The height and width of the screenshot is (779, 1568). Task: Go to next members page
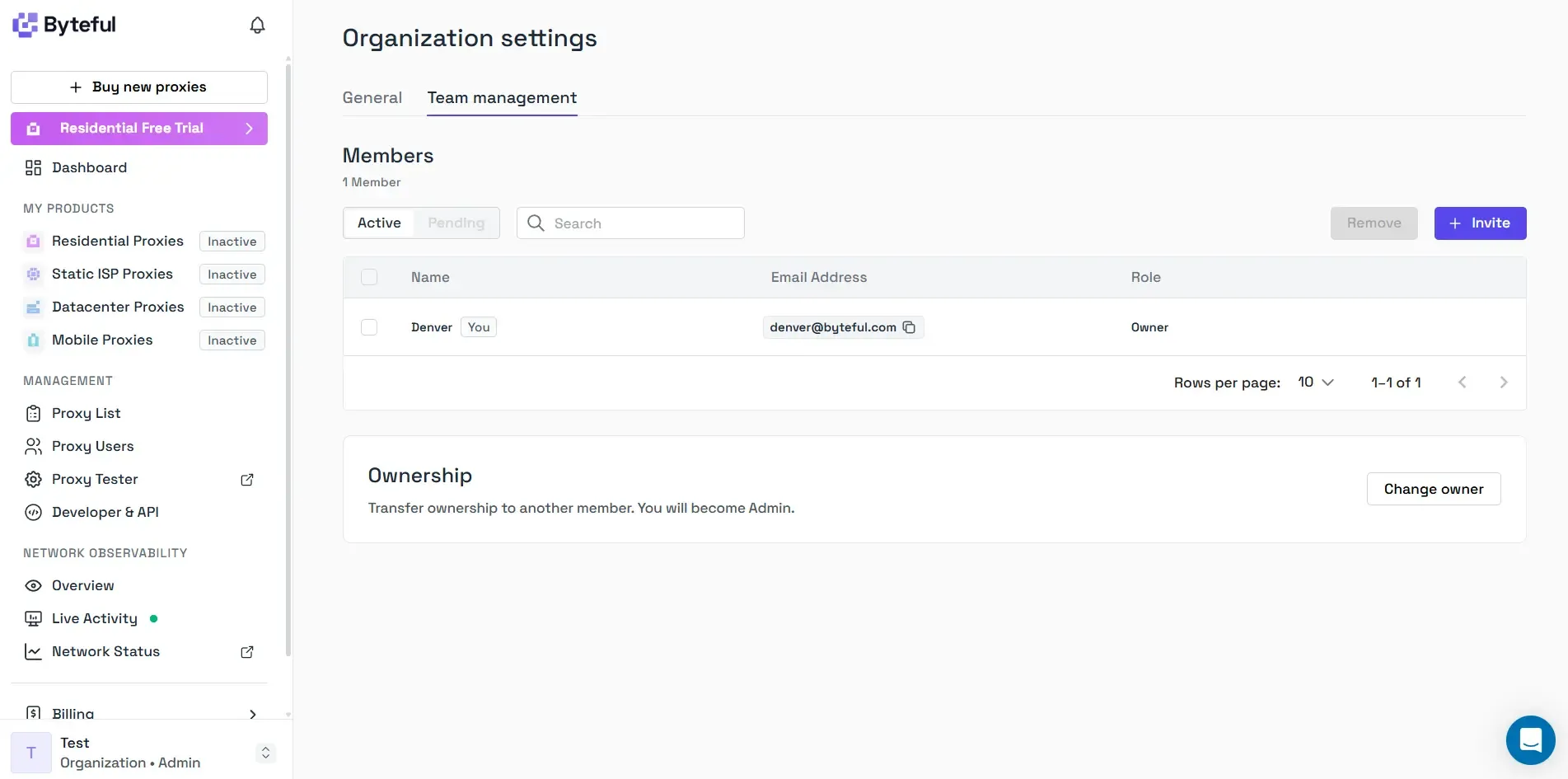click(1504, 382)
